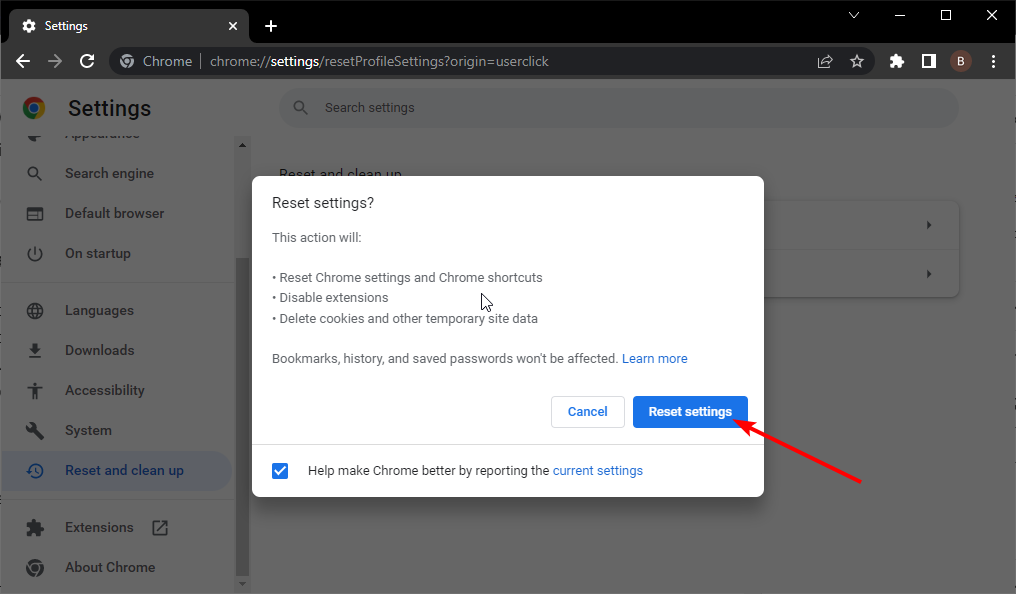
Task: Click the Extensions puzzle icon in sidebar
Action: [x=34, y=528]
